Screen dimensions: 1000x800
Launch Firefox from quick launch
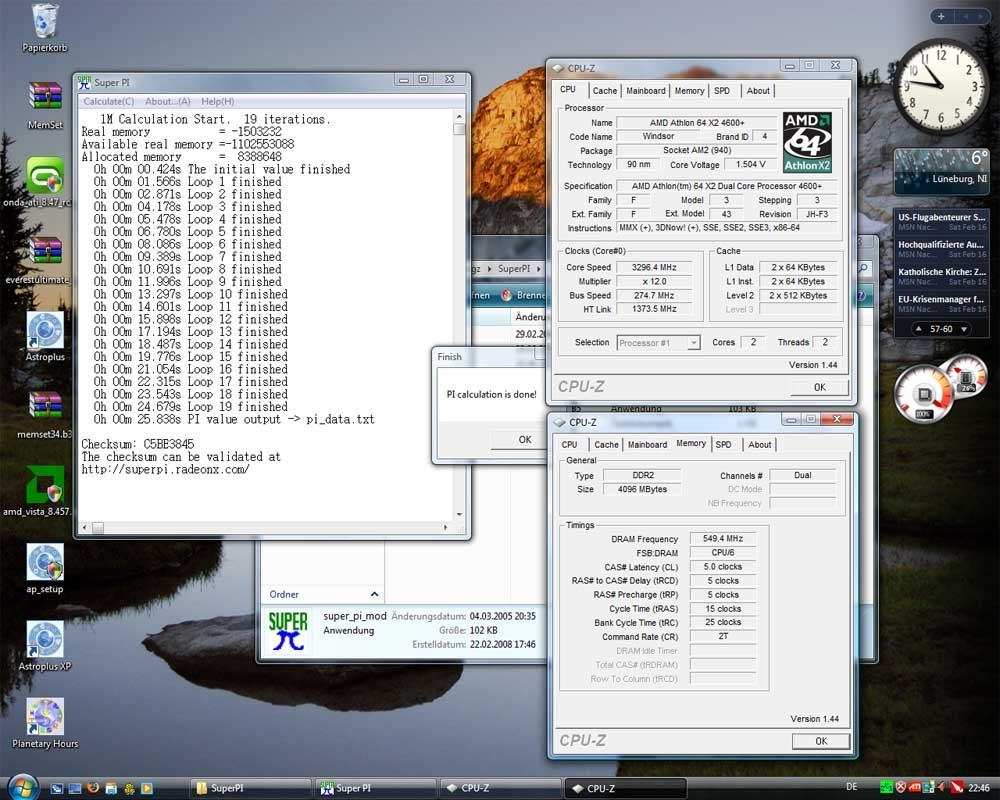(x=93, y=788)
